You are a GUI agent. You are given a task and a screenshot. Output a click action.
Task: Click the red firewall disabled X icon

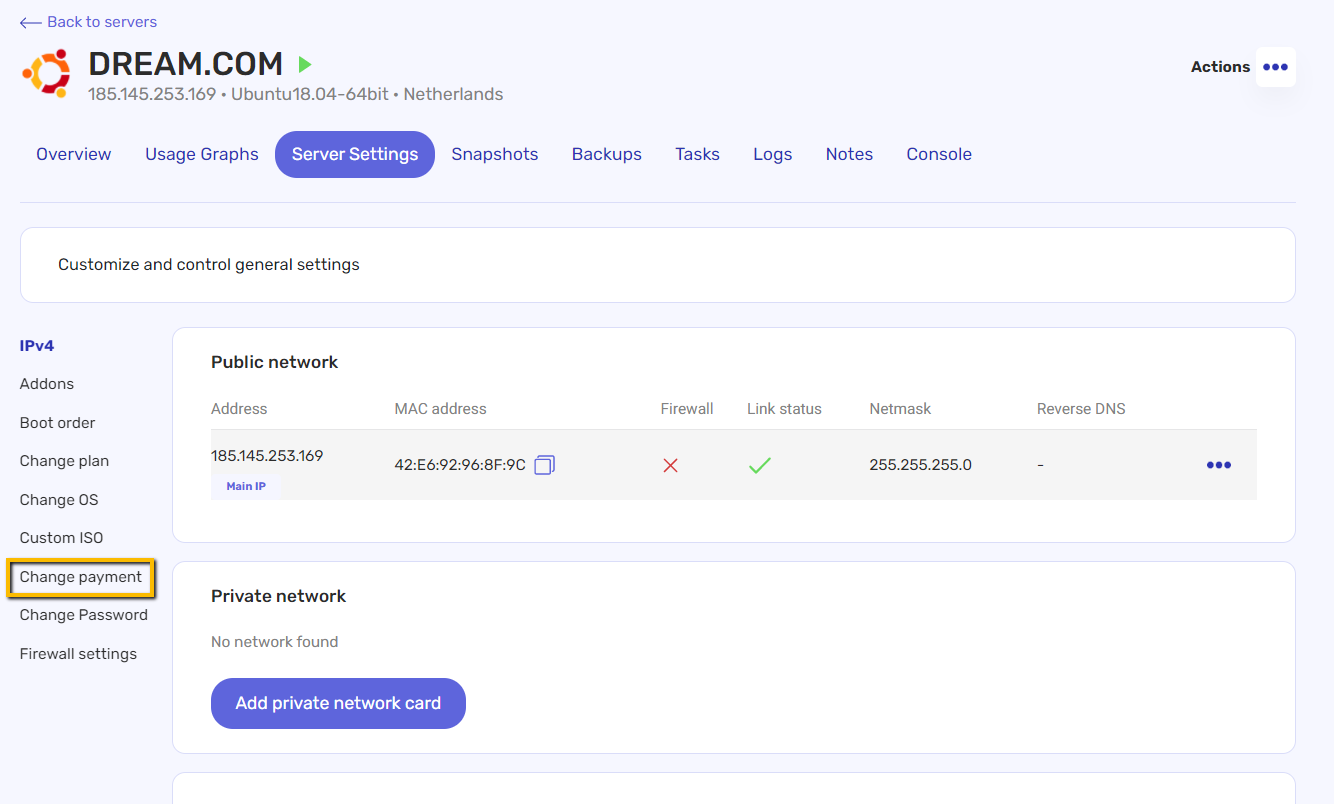[670, 465]
